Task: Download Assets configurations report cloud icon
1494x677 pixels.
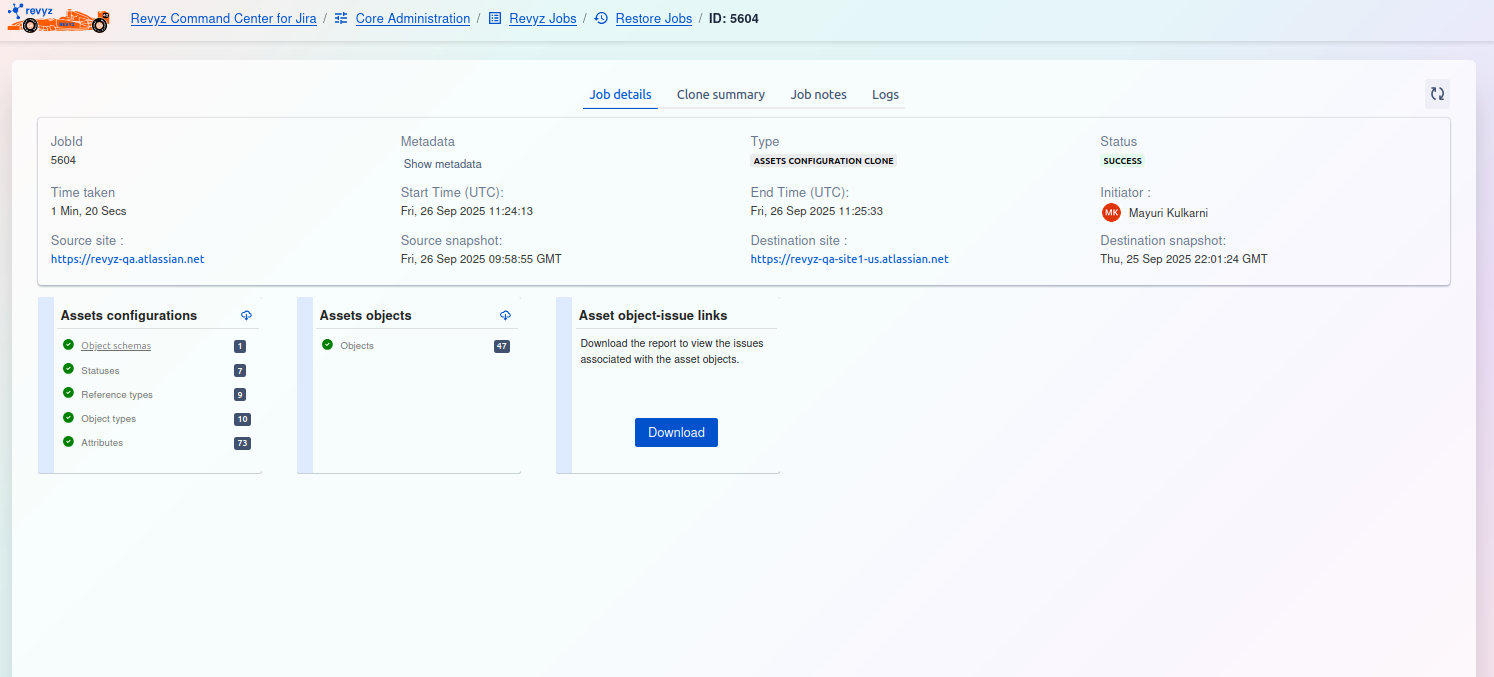Action: click(246, 316)
